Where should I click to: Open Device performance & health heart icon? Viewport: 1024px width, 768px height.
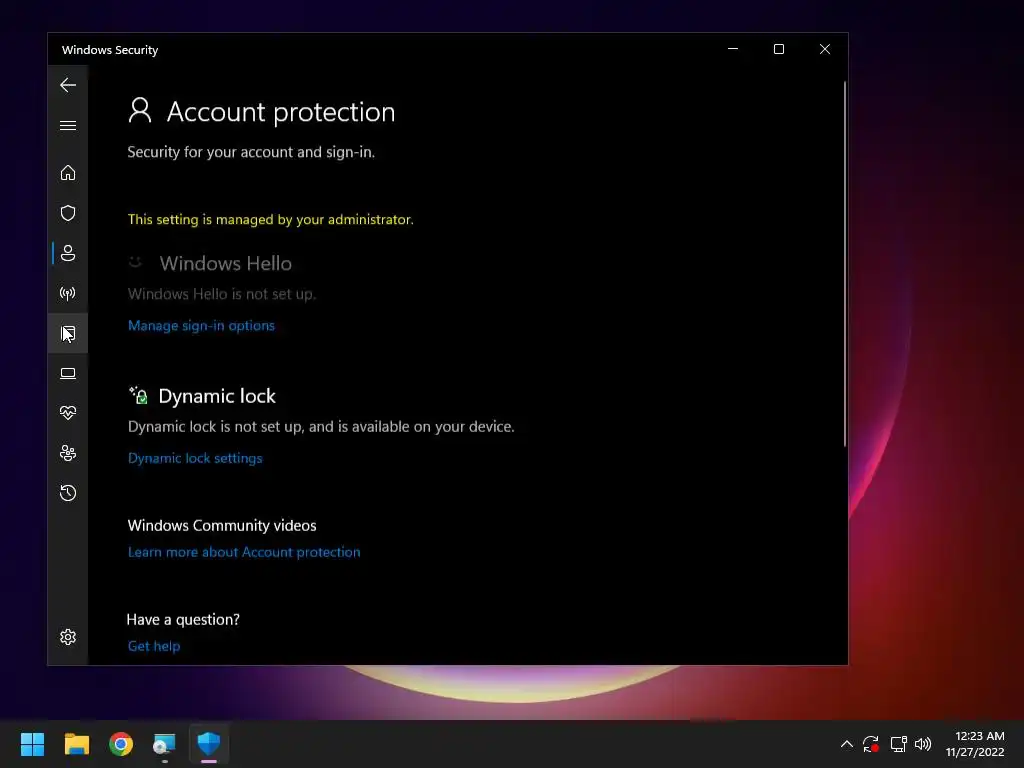[68, 413]
